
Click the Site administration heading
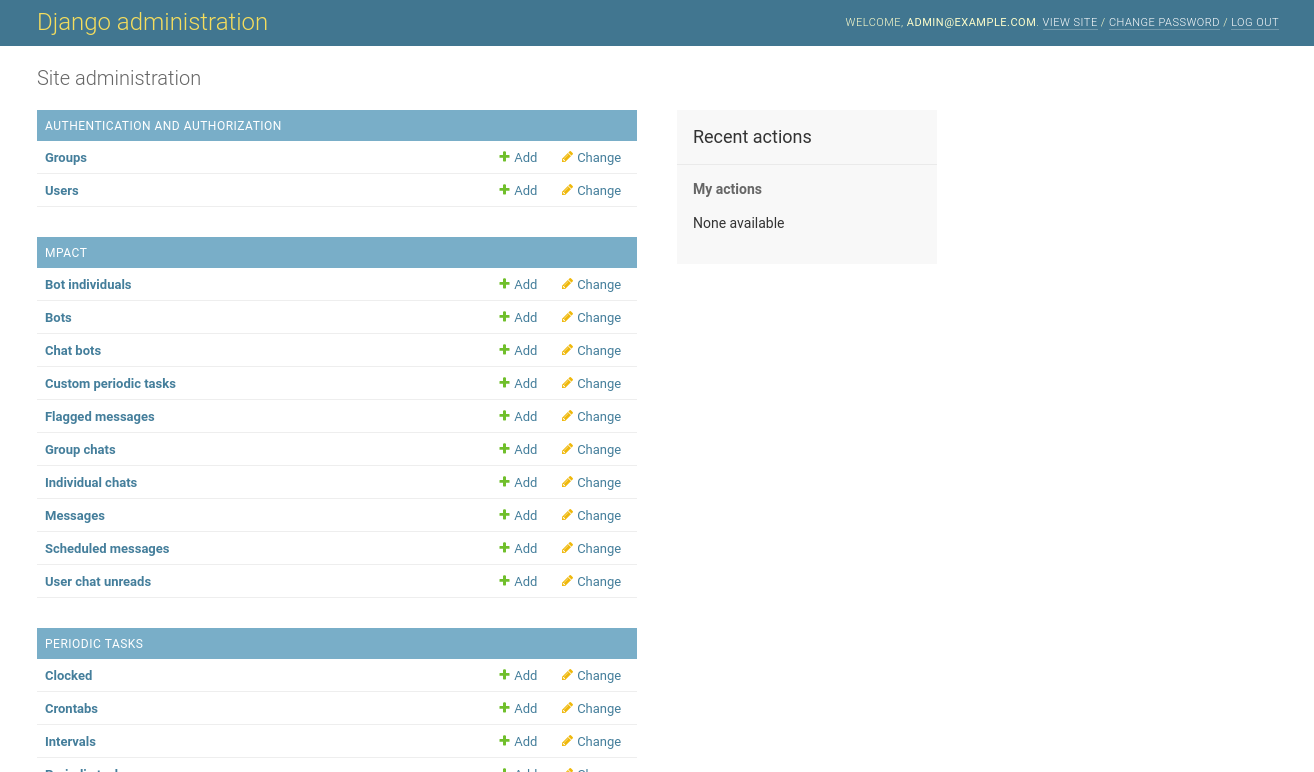pos(119,78)
